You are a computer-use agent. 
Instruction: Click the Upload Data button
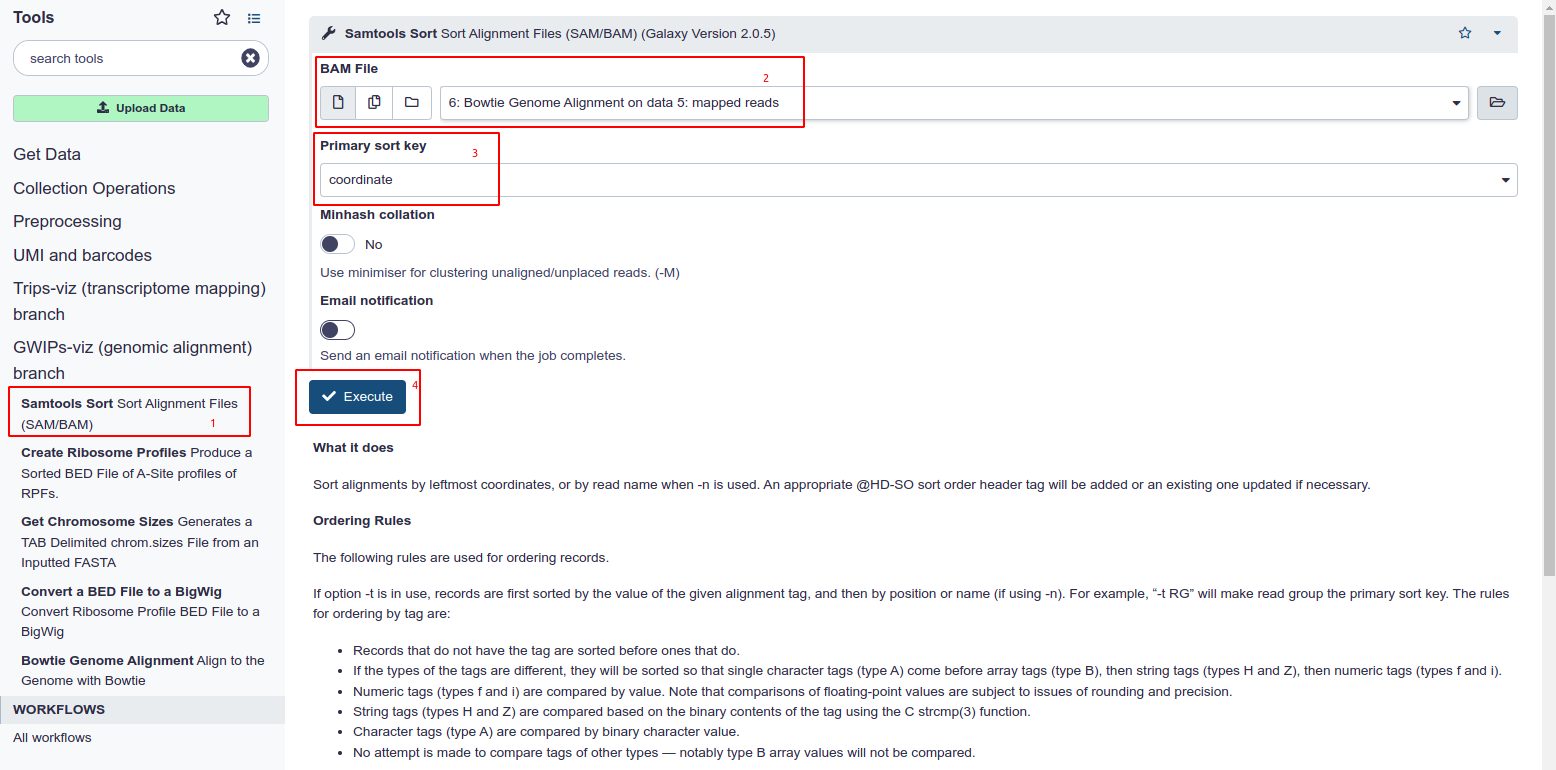tap(141, 108)
